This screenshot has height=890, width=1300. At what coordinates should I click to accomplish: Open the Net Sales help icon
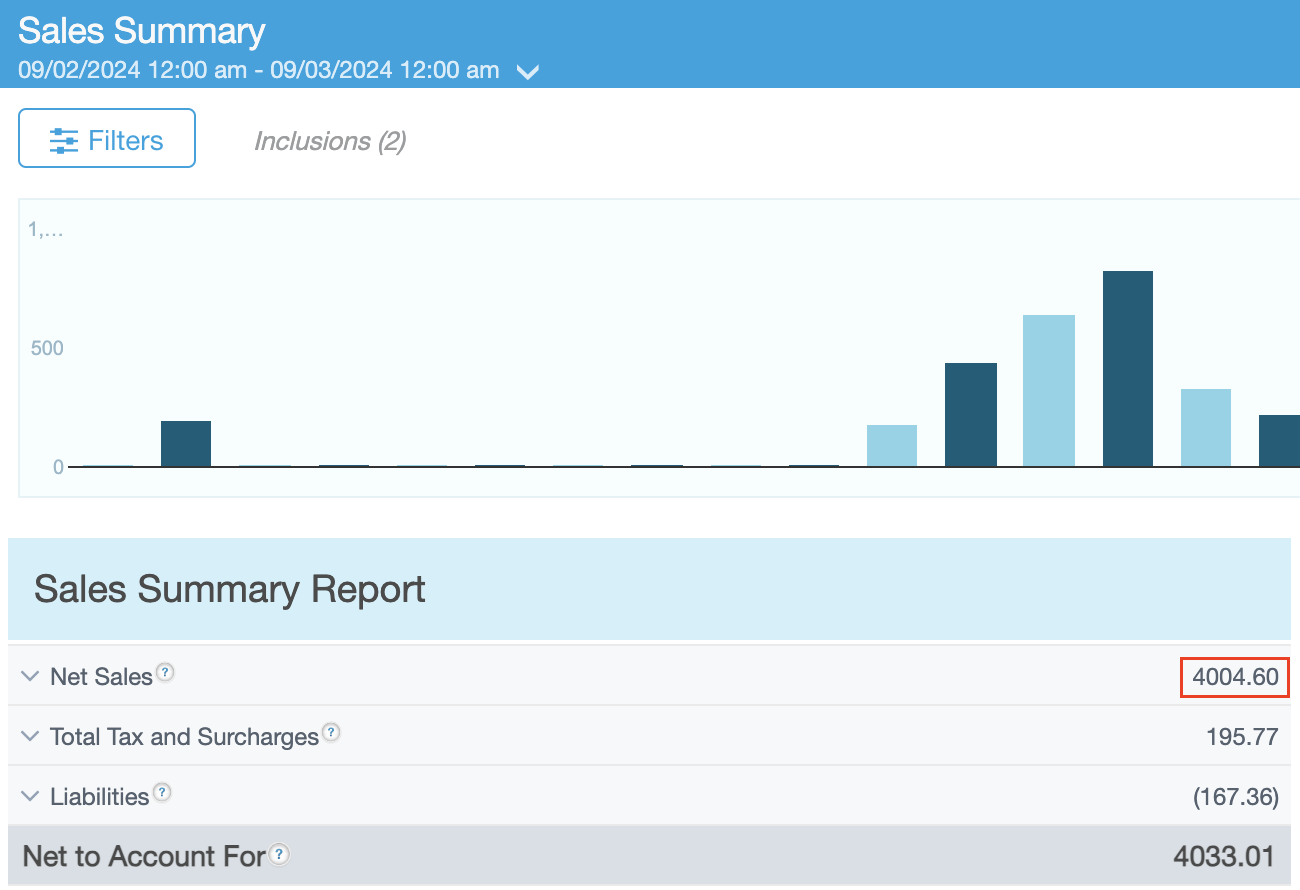(x=165, y=672)
